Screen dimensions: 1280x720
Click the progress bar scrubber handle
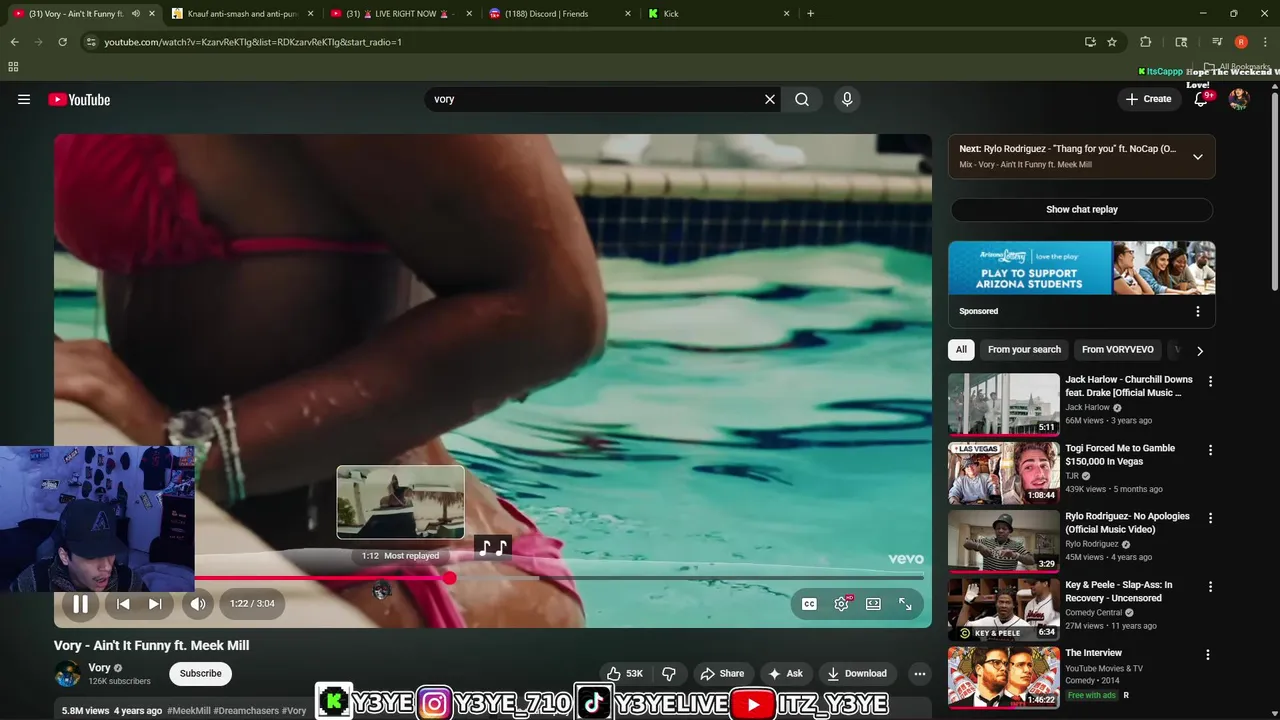(450, 578)
